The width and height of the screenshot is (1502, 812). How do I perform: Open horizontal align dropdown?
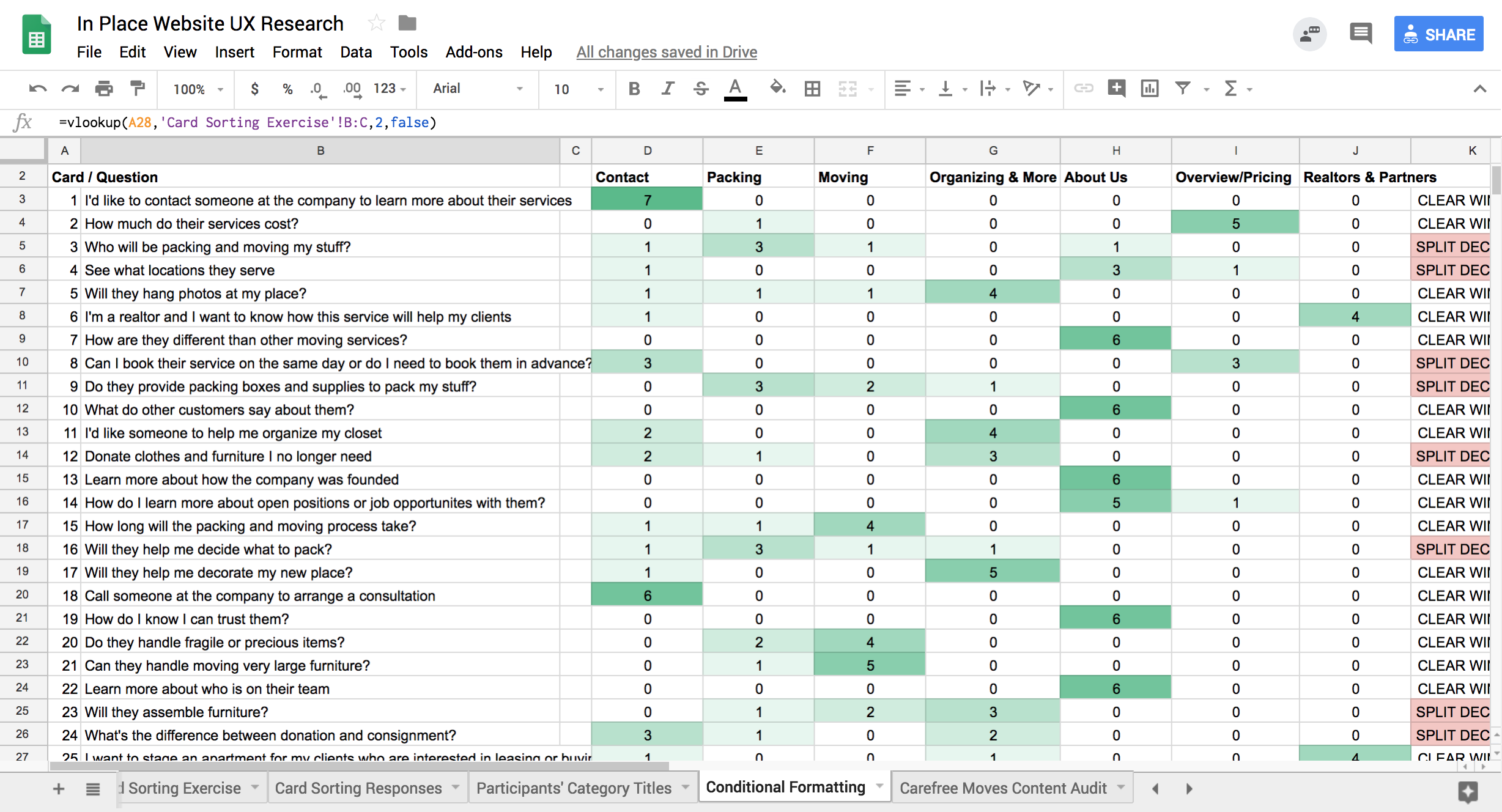[909, 89]
